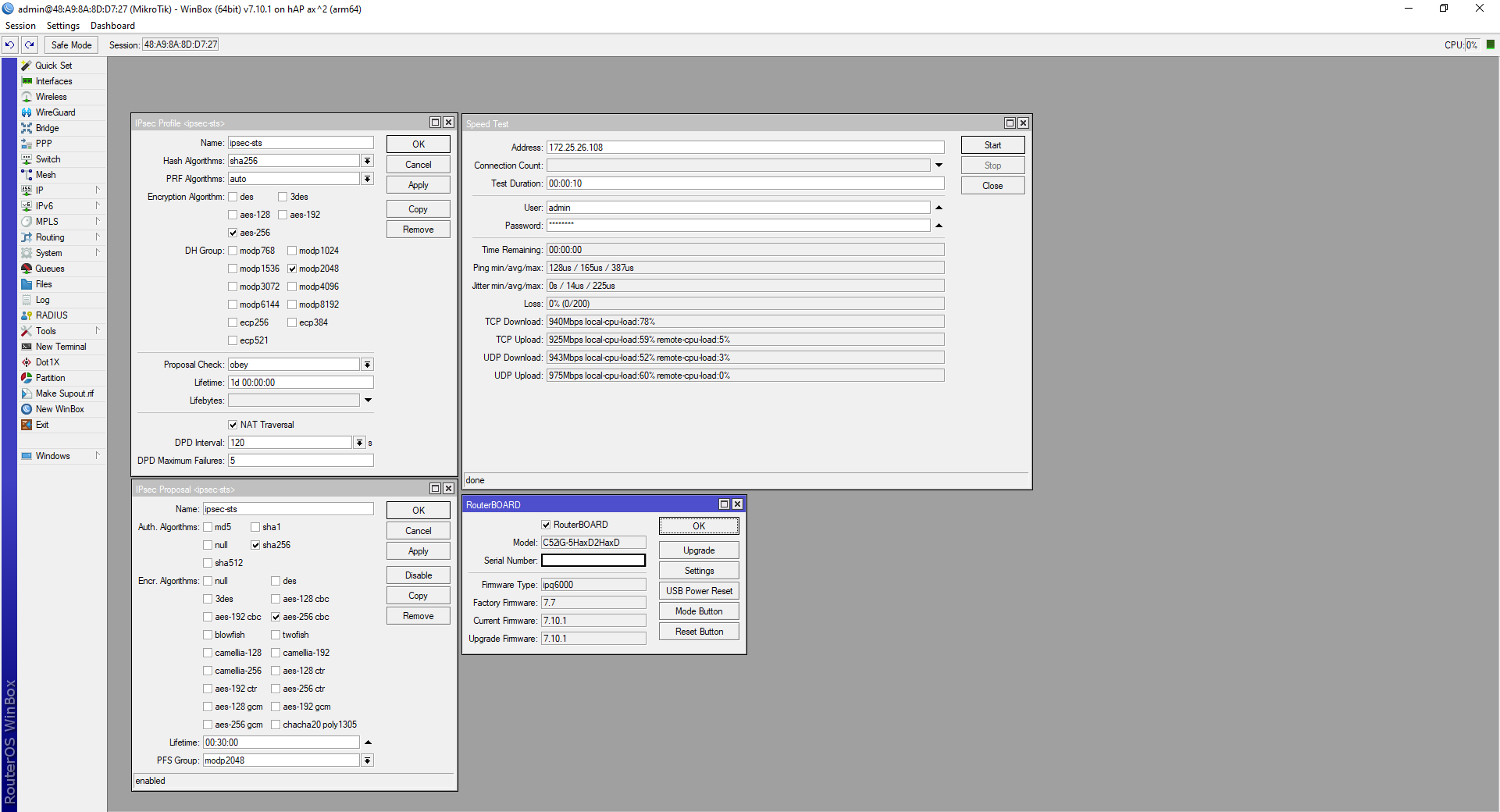Click Apply in IPsec Profile

(x=419, y=185)
